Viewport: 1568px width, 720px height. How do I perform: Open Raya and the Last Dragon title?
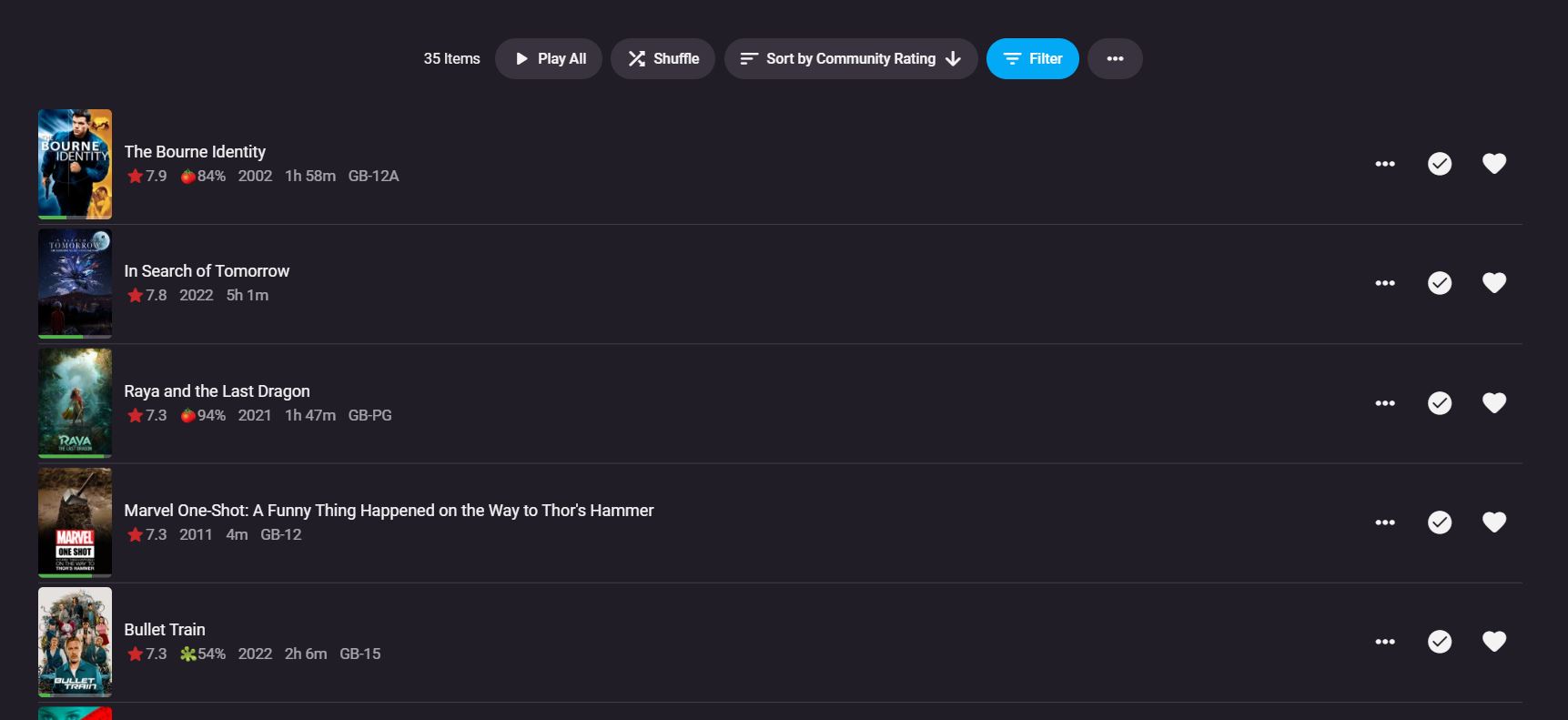click(x=217, y=391)
